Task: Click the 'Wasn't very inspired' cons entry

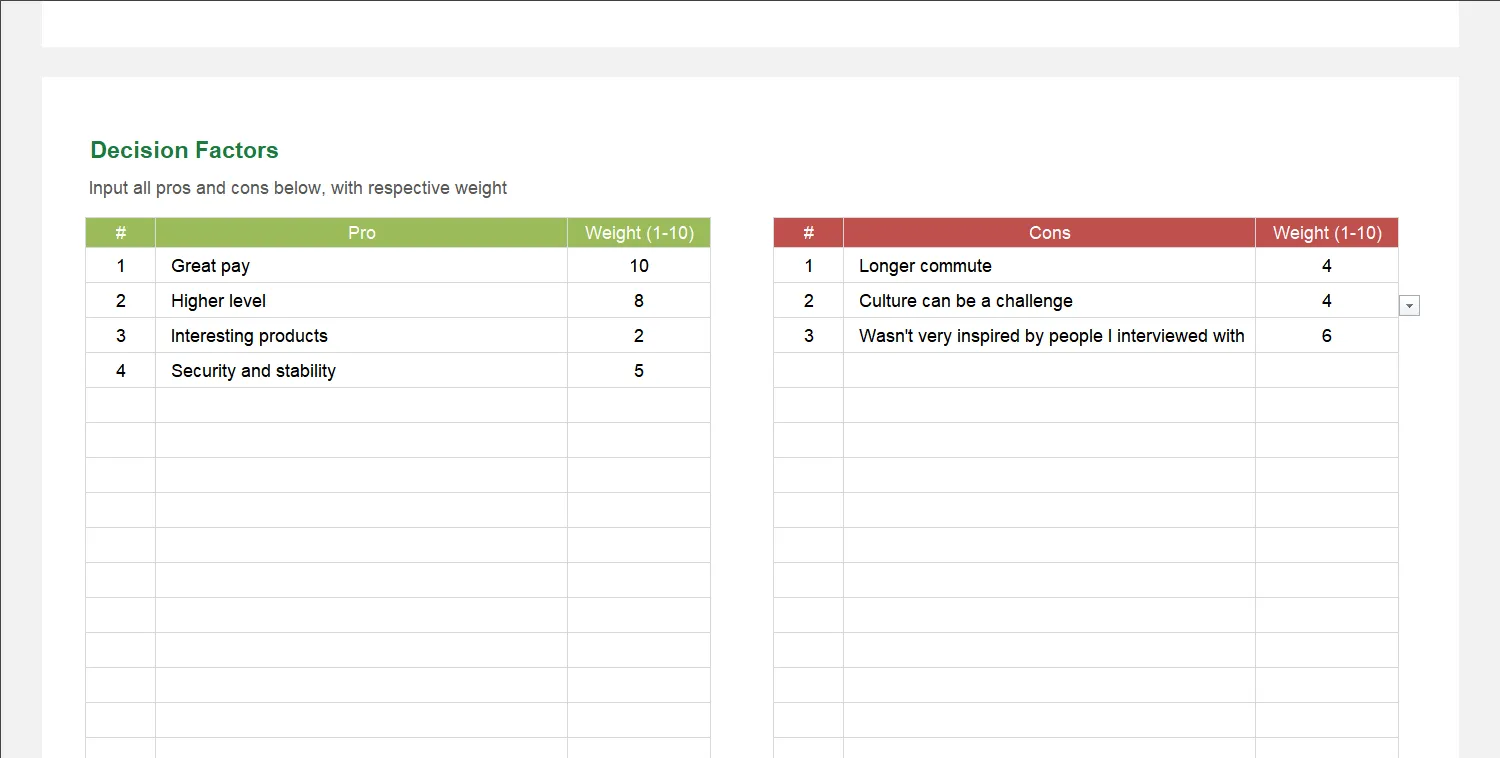Action: (x=1050, y=335)
